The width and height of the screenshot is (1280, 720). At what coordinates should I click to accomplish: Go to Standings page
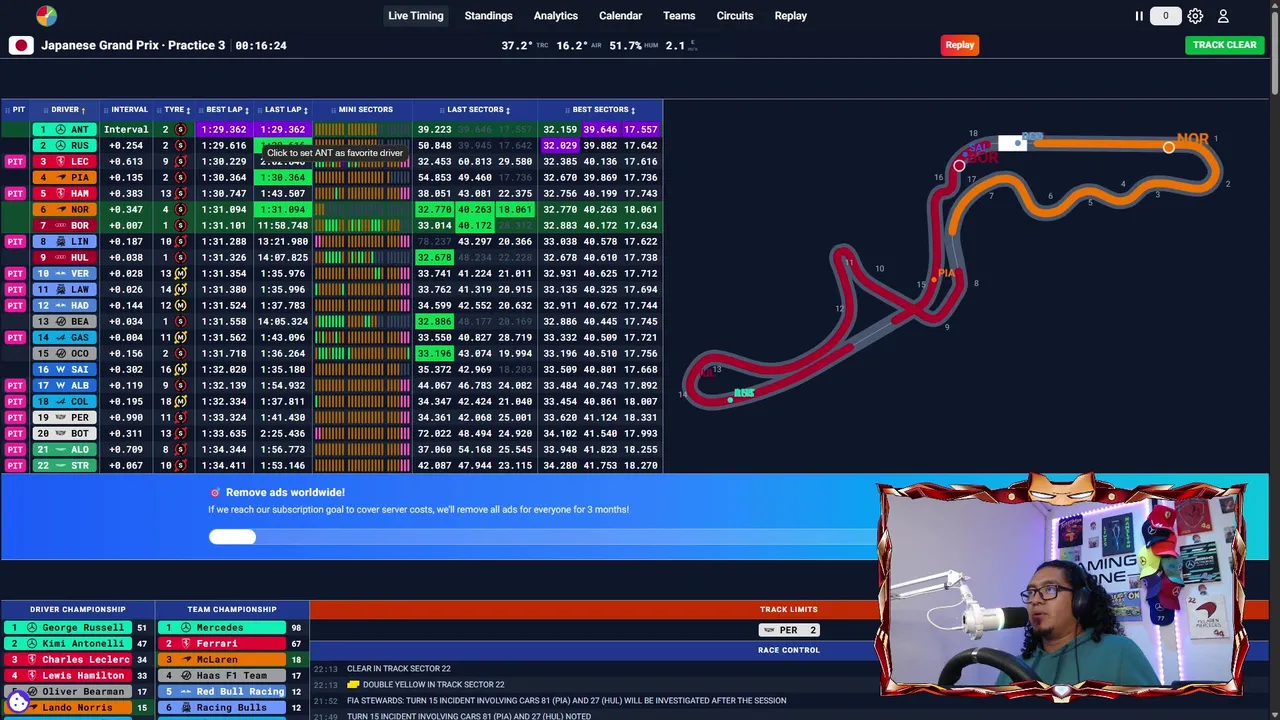488,16
